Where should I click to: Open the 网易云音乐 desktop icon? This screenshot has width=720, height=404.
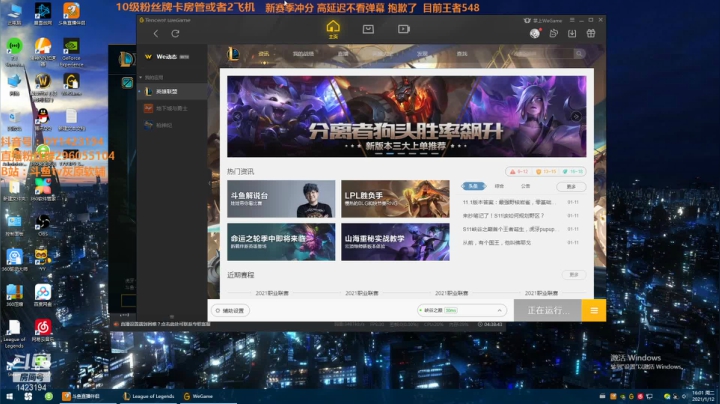[x=43, y=331]
